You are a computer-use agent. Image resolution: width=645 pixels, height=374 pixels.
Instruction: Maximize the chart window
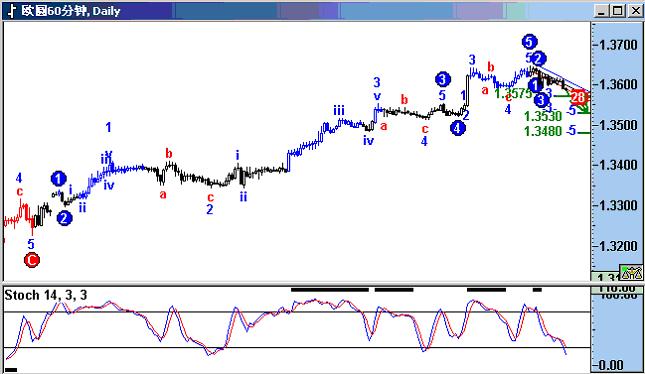pyautogui.click(x=618, y=11)
